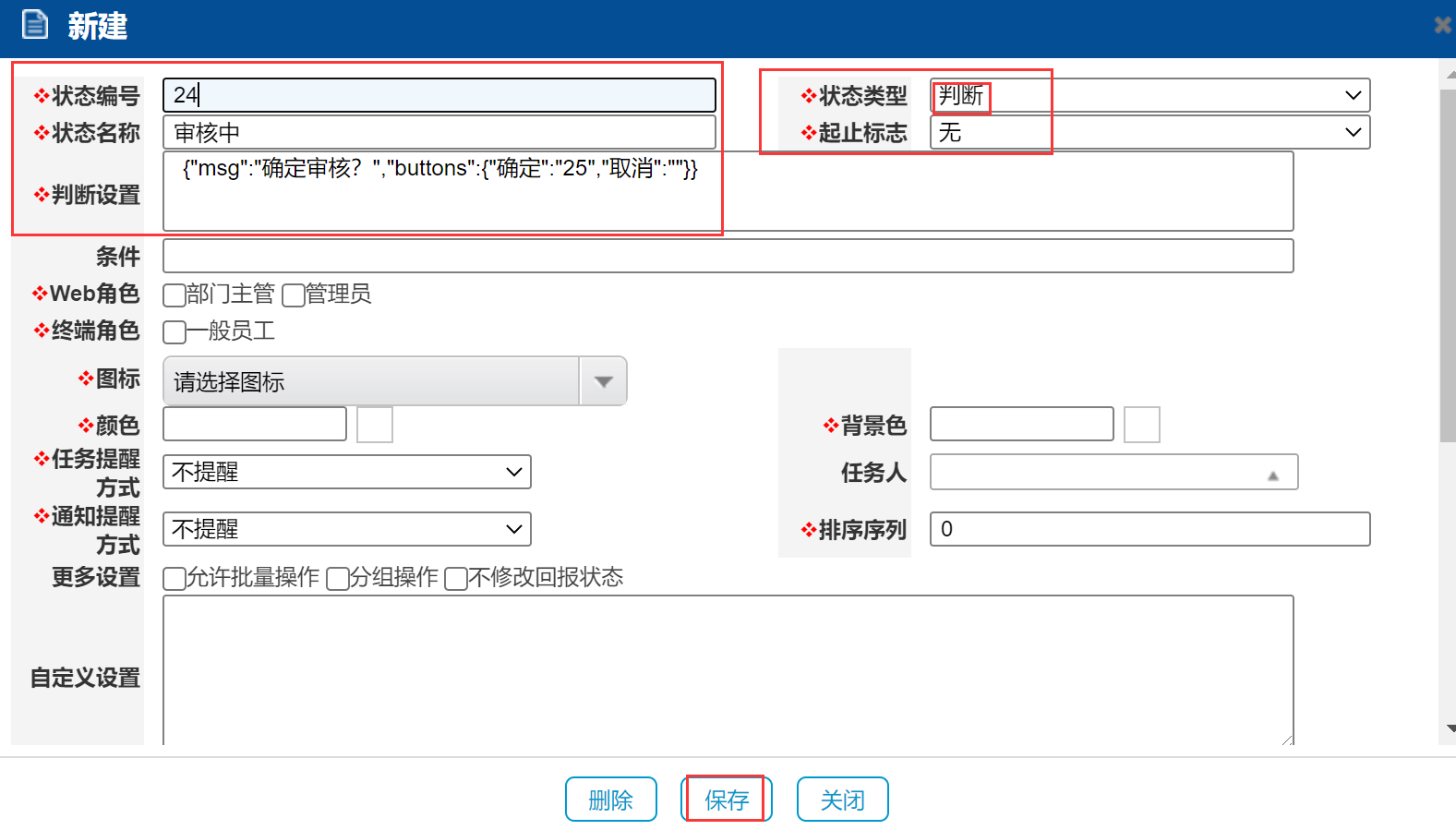Open the 状态类型 dropdown

[1149, 95]
